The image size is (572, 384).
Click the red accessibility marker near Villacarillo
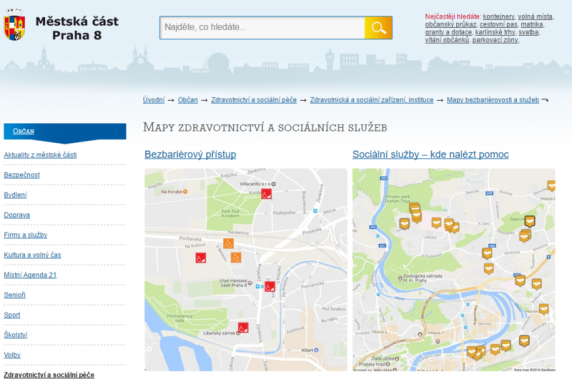click(x=266, y=194)
